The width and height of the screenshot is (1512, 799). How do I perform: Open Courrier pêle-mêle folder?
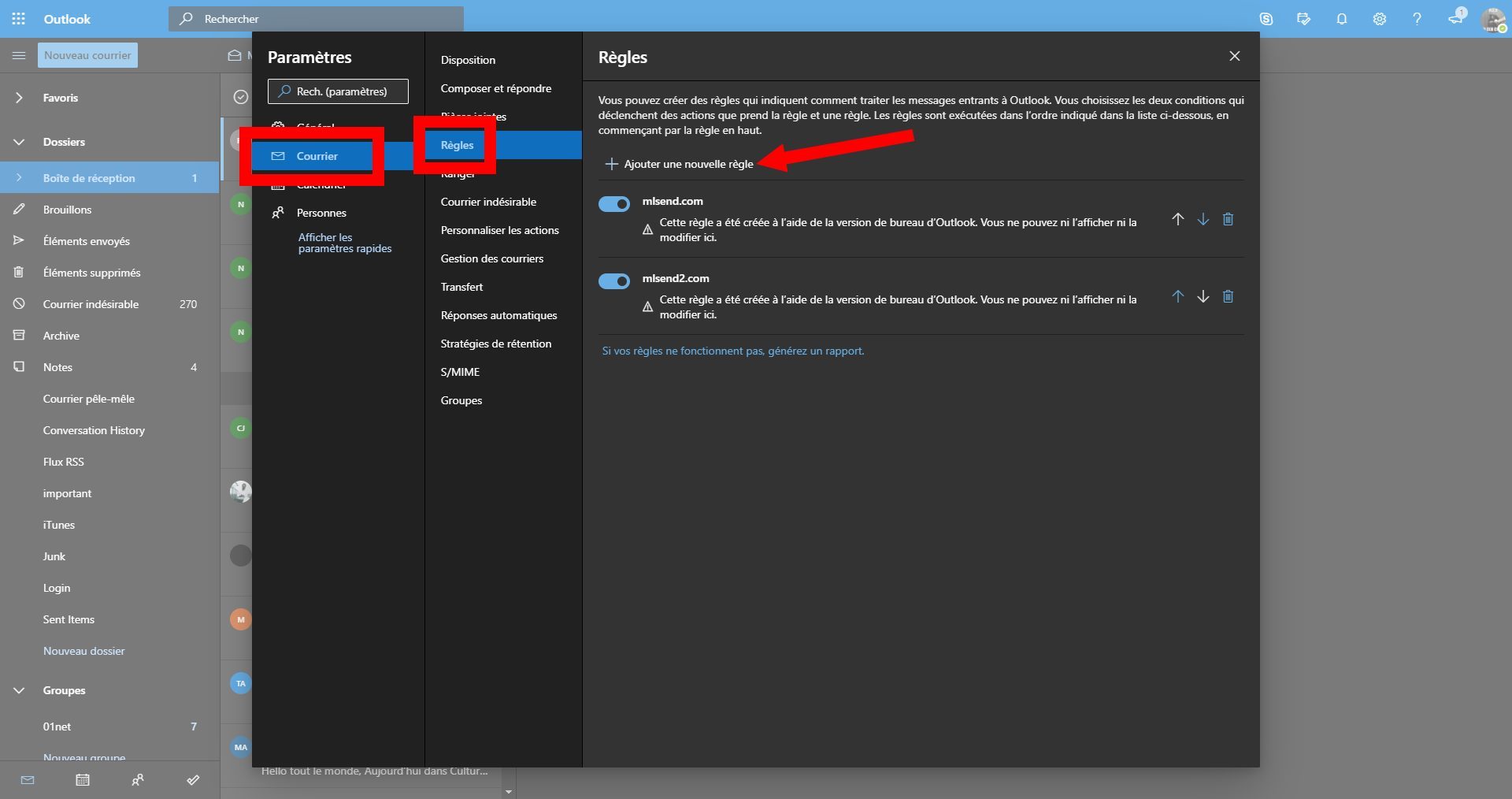click(109, 399)
